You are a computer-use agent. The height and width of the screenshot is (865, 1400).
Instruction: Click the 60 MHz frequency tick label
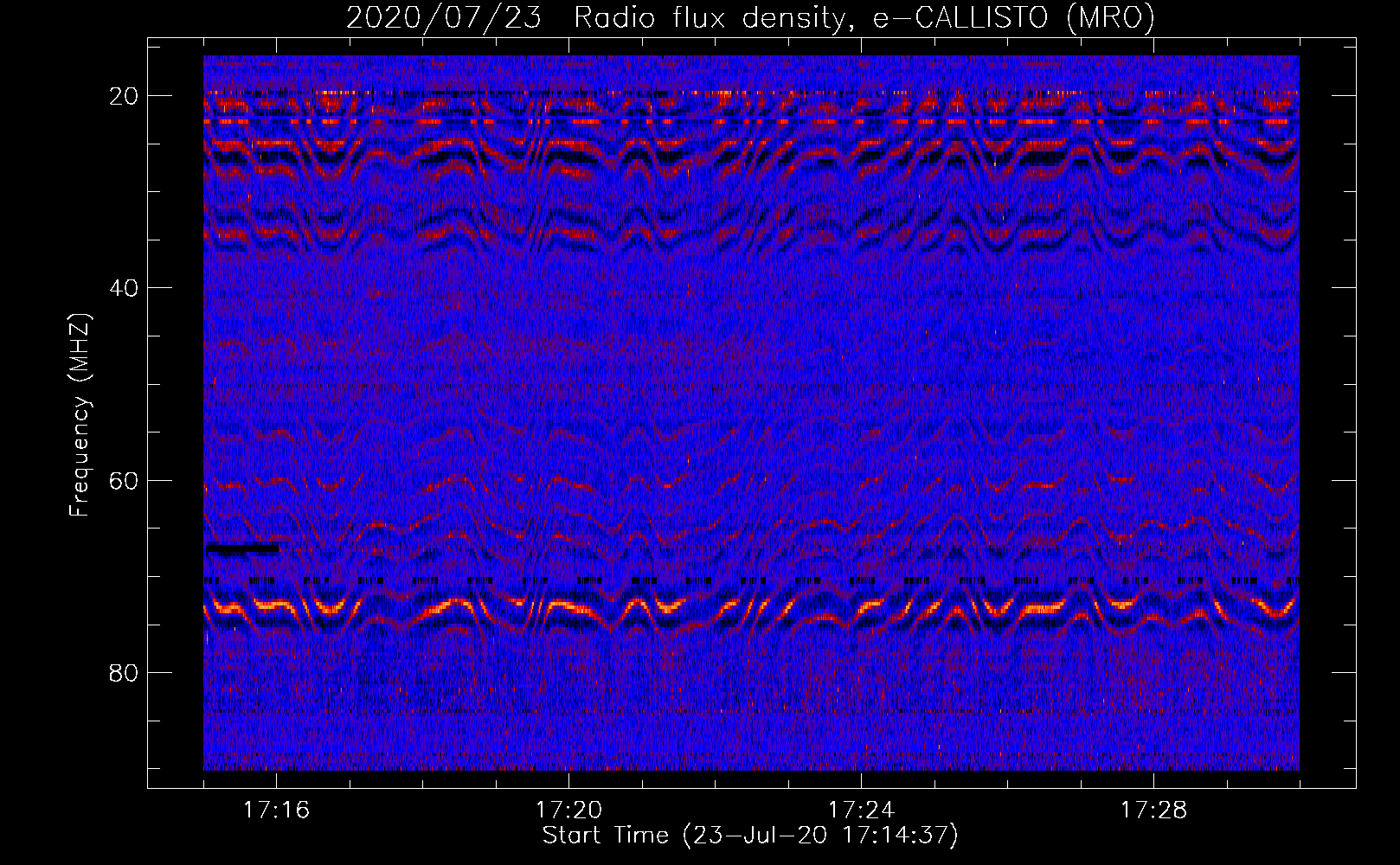tap(124, 480)
